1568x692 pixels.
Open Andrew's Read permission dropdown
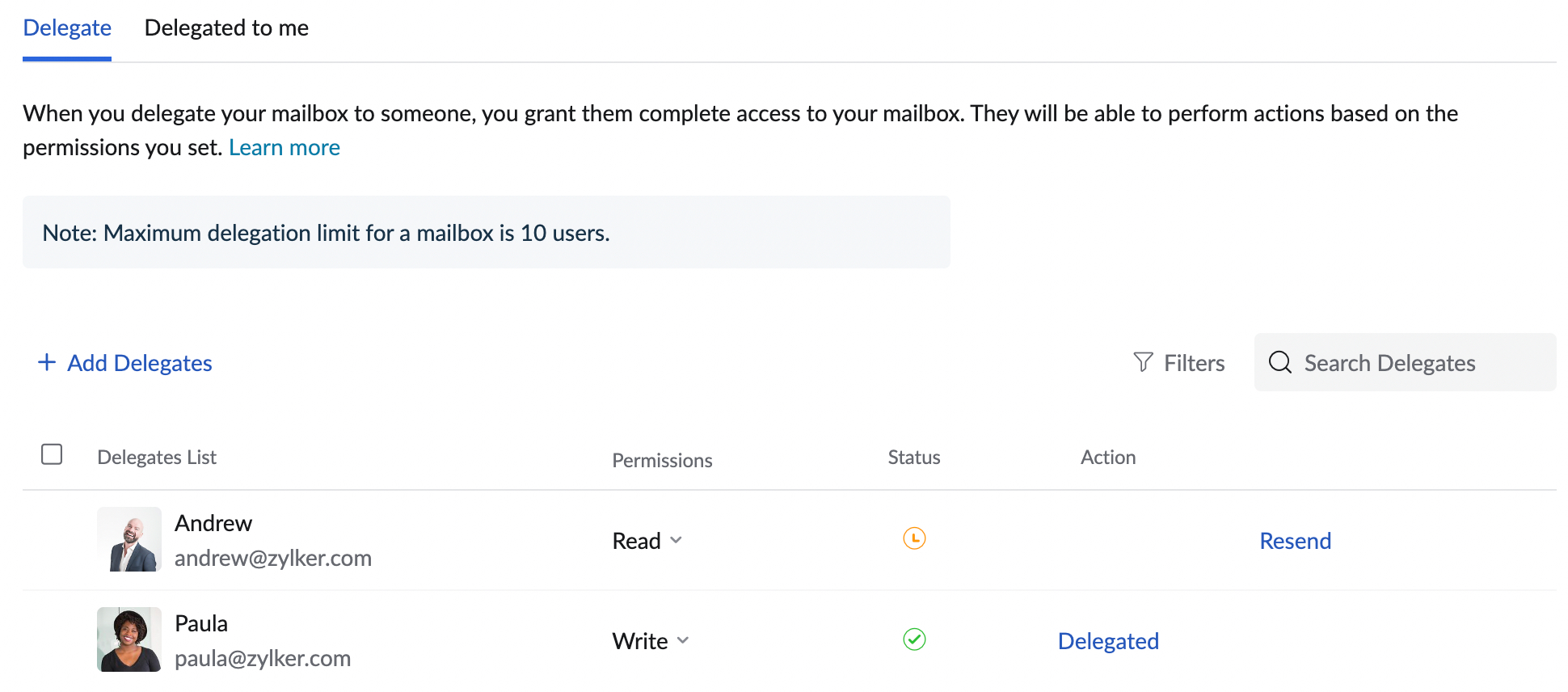[647, 541]
